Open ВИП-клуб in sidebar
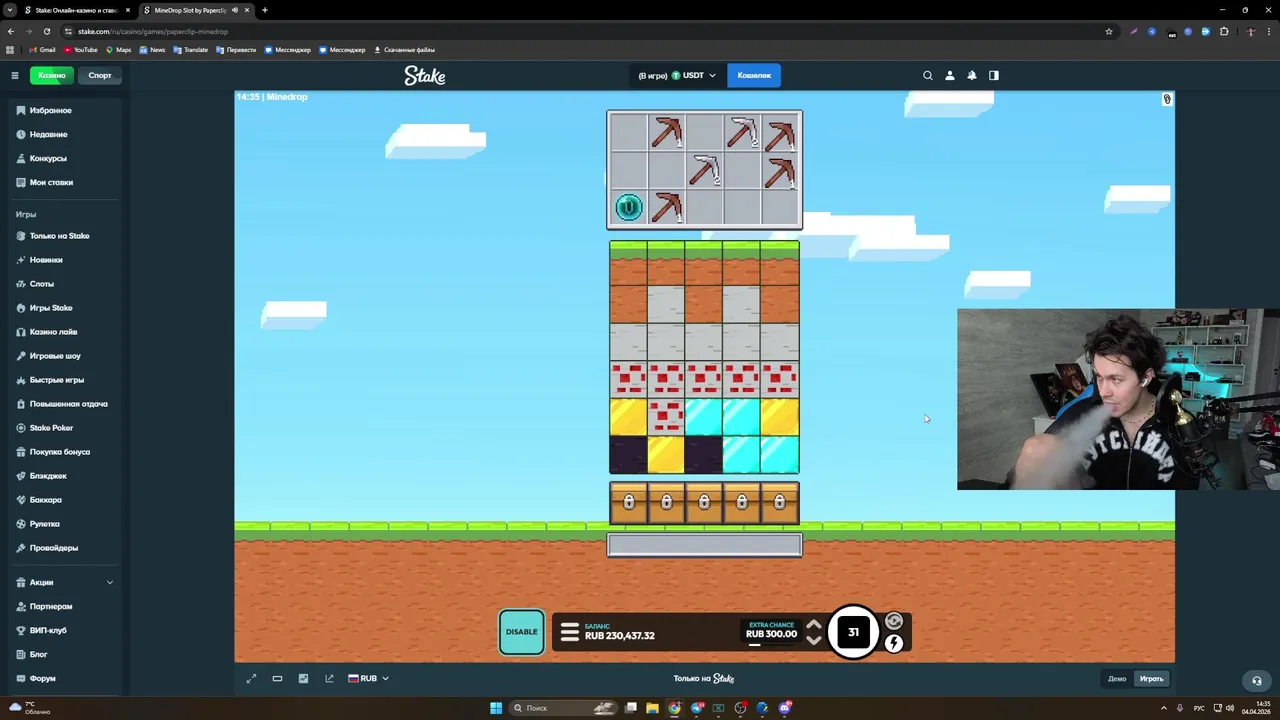The height and width of the screenshot is (720, 1280). [66, 630]
